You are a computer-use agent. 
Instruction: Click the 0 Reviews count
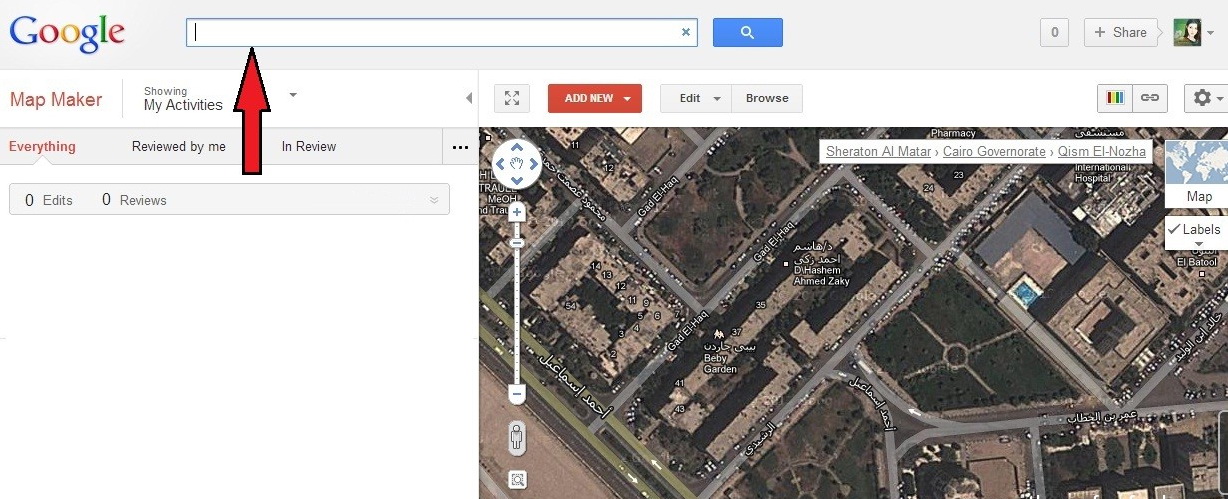pos(134,200)
